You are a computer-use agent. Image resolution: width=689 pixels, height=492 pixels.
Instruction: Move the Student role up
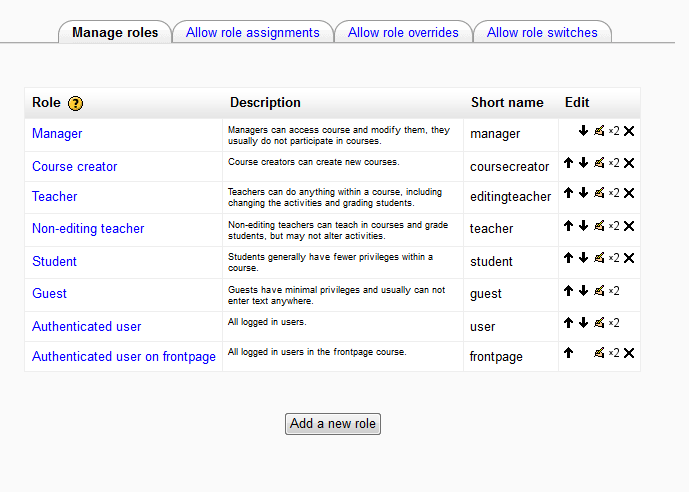[x=568, y=258]
